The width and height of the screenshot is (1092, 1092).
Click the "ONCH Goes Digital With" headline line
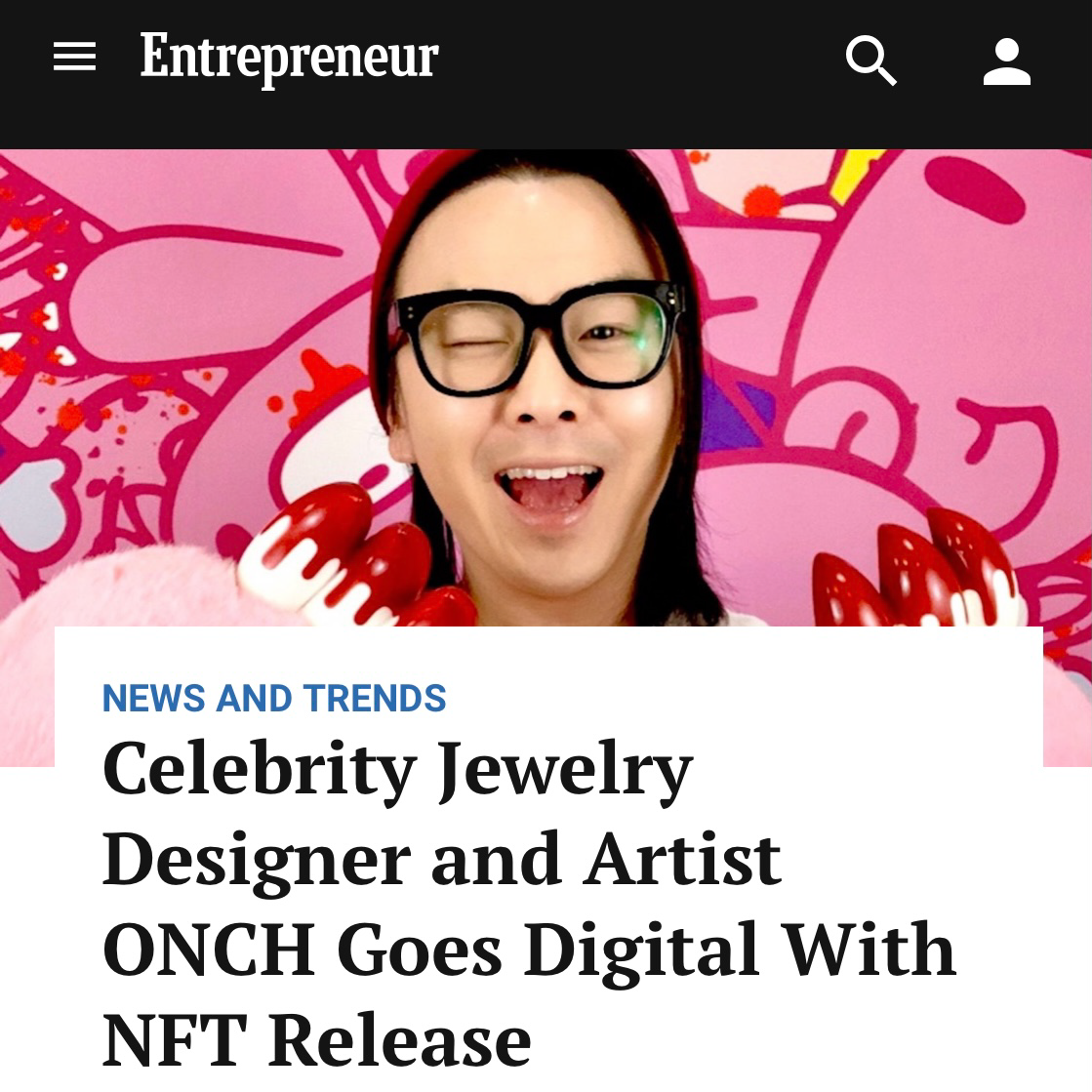coord(528,949)
